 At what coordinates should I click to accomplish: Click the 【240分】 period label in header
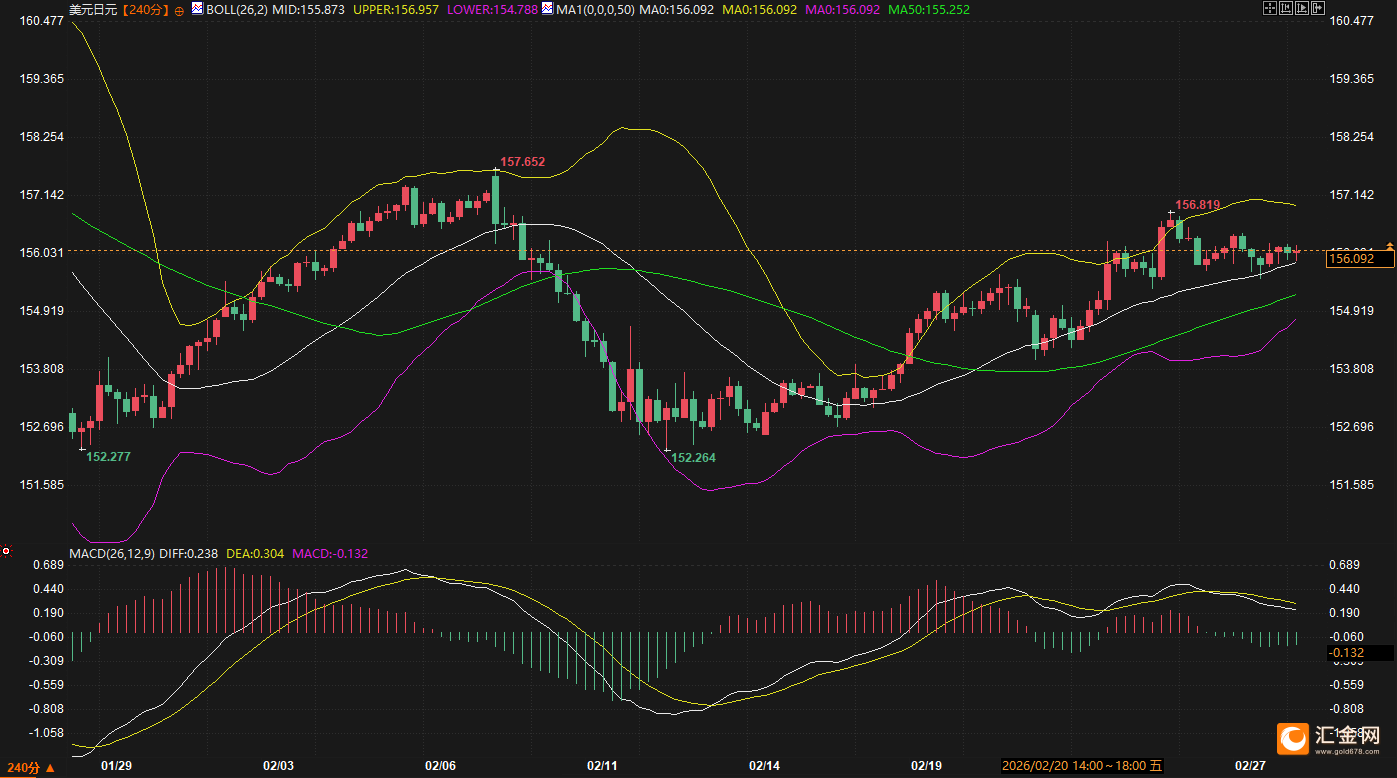coord(146,9)
